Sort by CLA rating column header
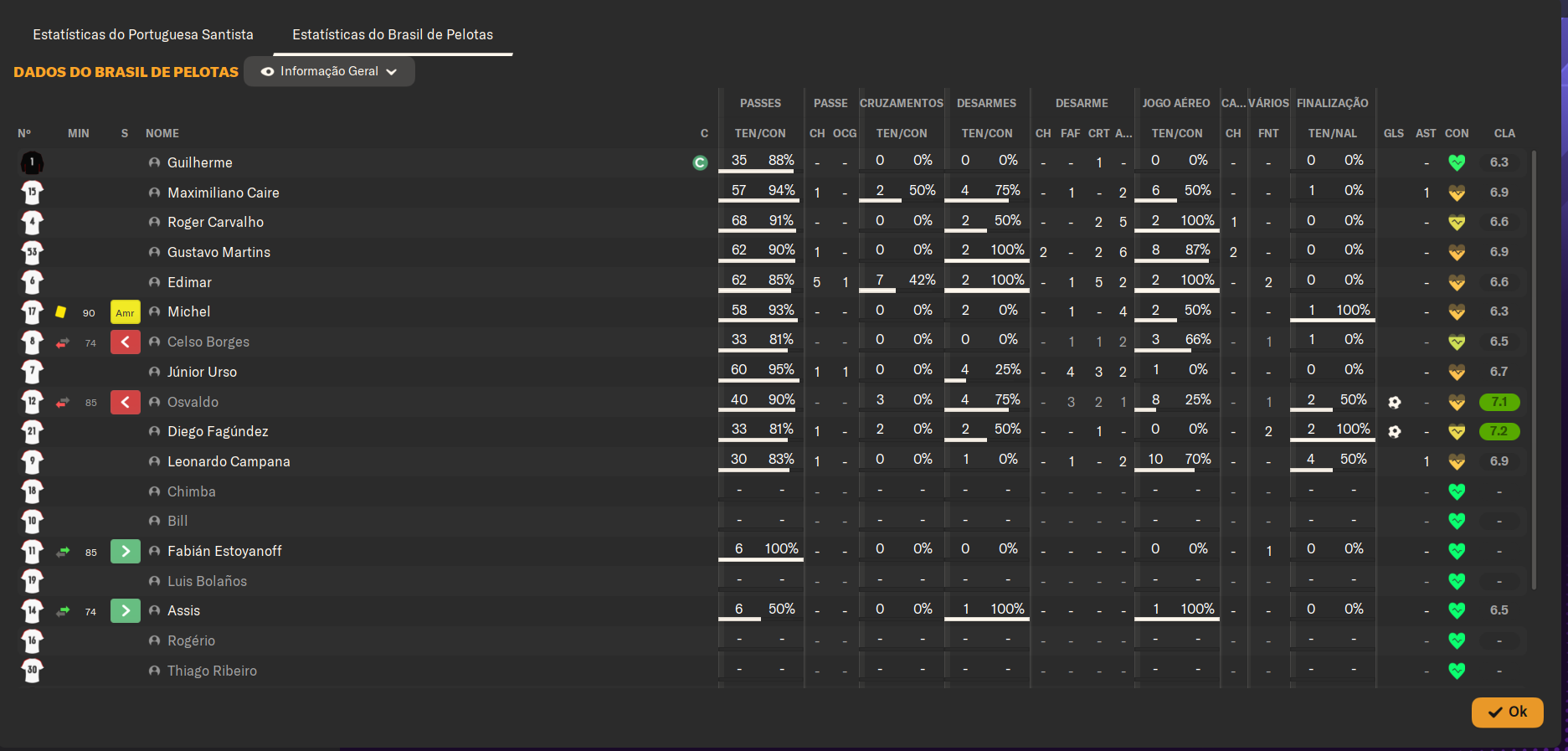The height and width of the screenshot is (751, 1568). click(1504, 133)
